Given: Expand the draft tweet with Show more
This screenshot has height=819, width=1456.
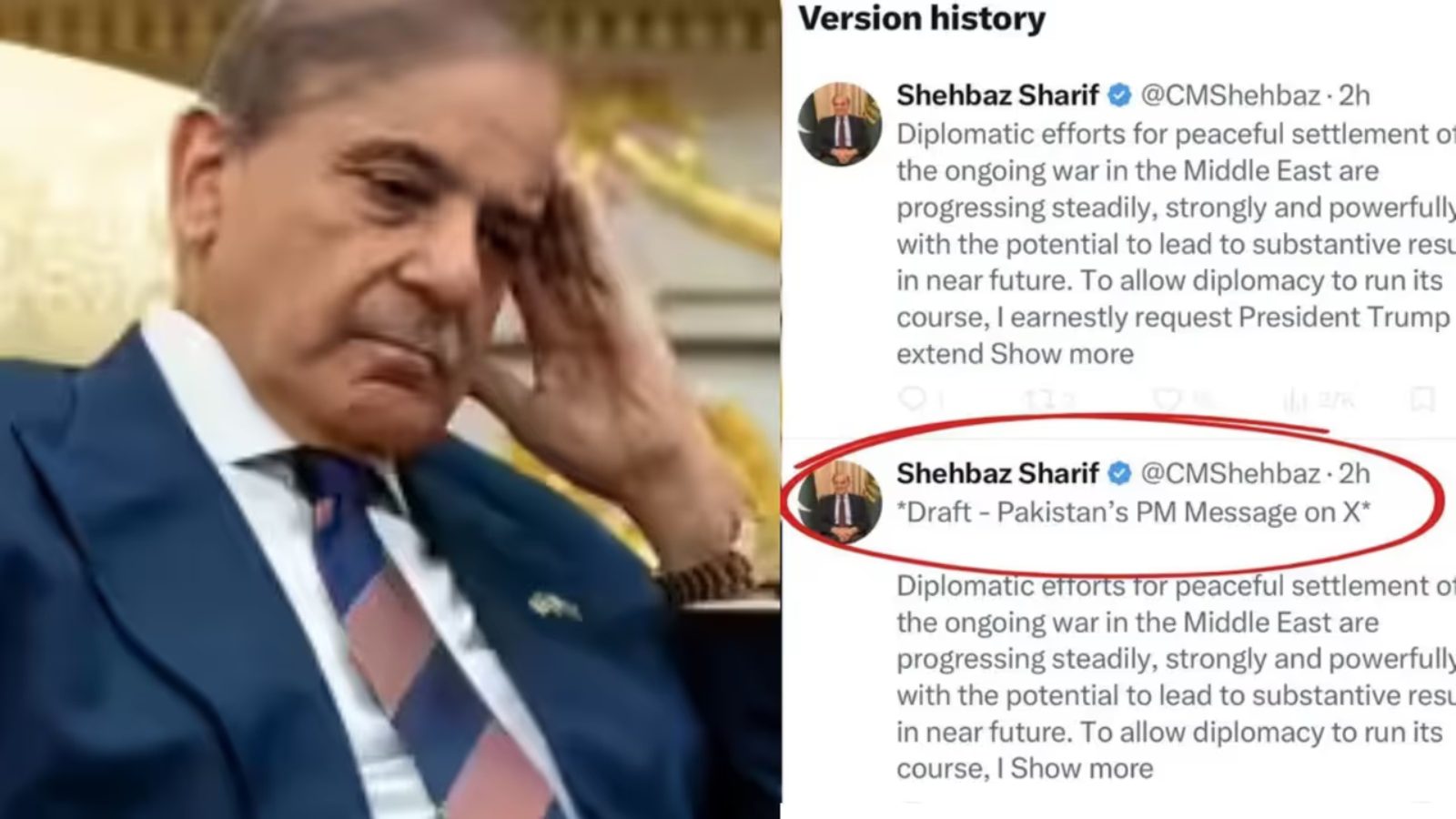Looking at the screenshot, I should coord(1082,769).
